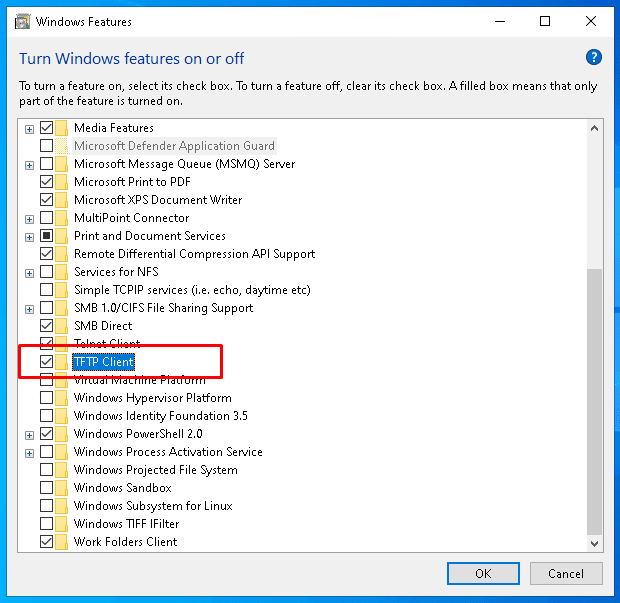Enable the Windows Sandbox checkbox
This screenshot has width=620, height=603.
point(46,488)
